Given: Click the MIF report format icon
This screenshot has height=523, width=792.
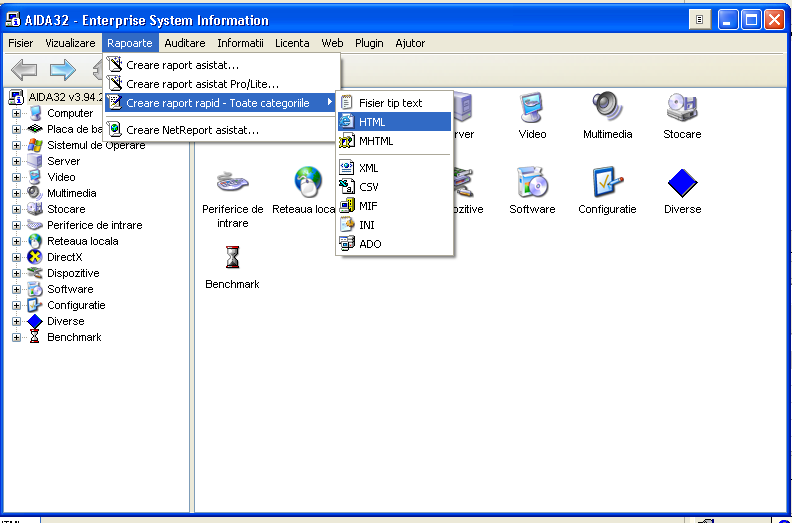Looking at the screenshot, I should [346, 206].
